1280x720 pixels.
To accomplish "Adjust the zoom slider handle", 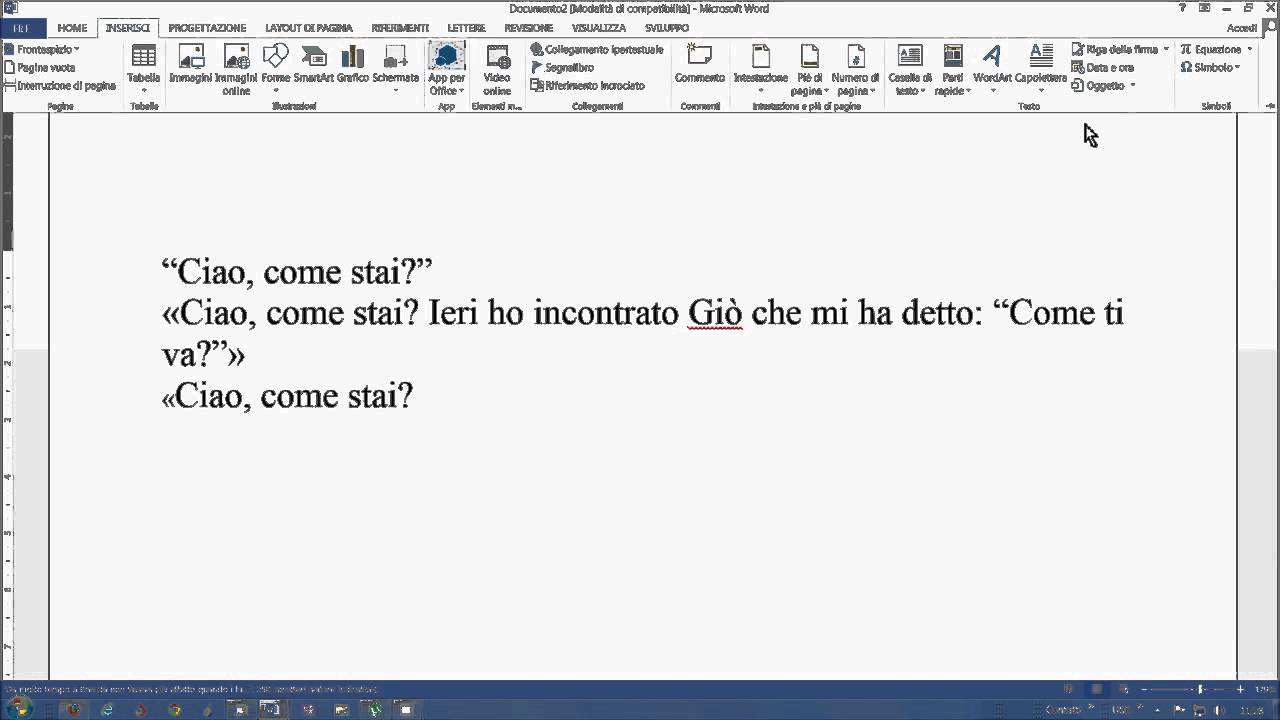I will pyautogui.click(x=1201, y=689).
